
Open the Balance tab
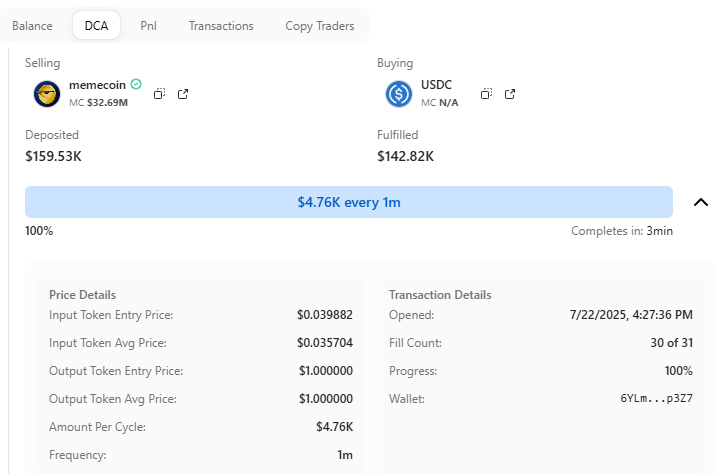32,26
